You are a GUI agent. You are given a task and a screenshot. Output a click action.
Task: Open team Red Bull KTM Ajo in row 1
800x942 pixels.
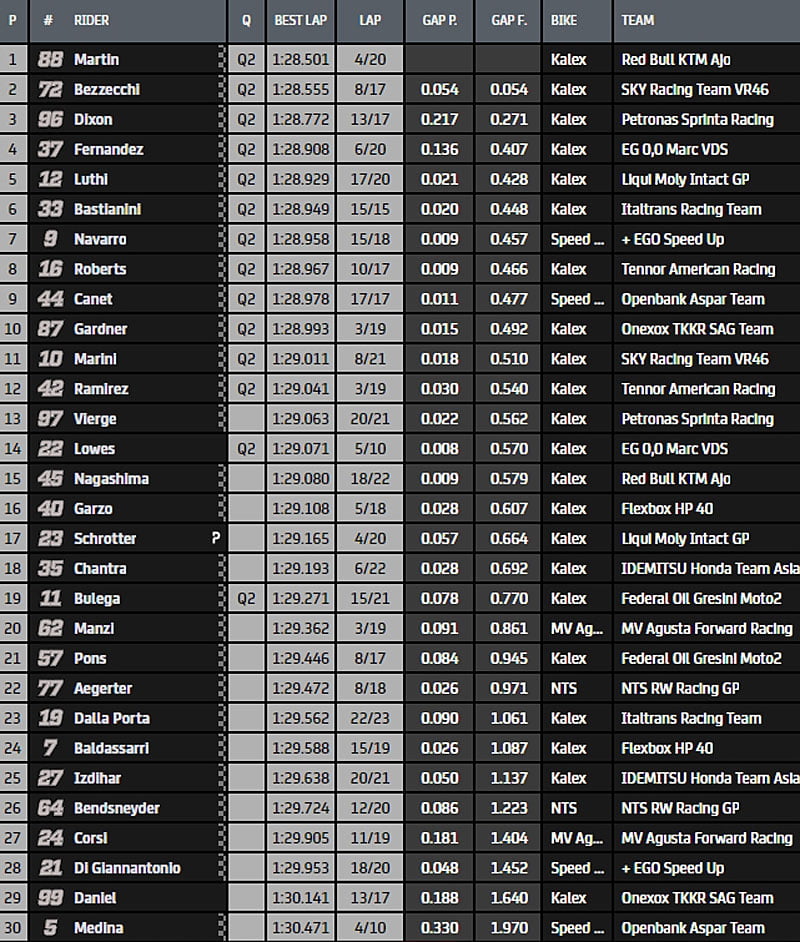(x=675, y=59)
